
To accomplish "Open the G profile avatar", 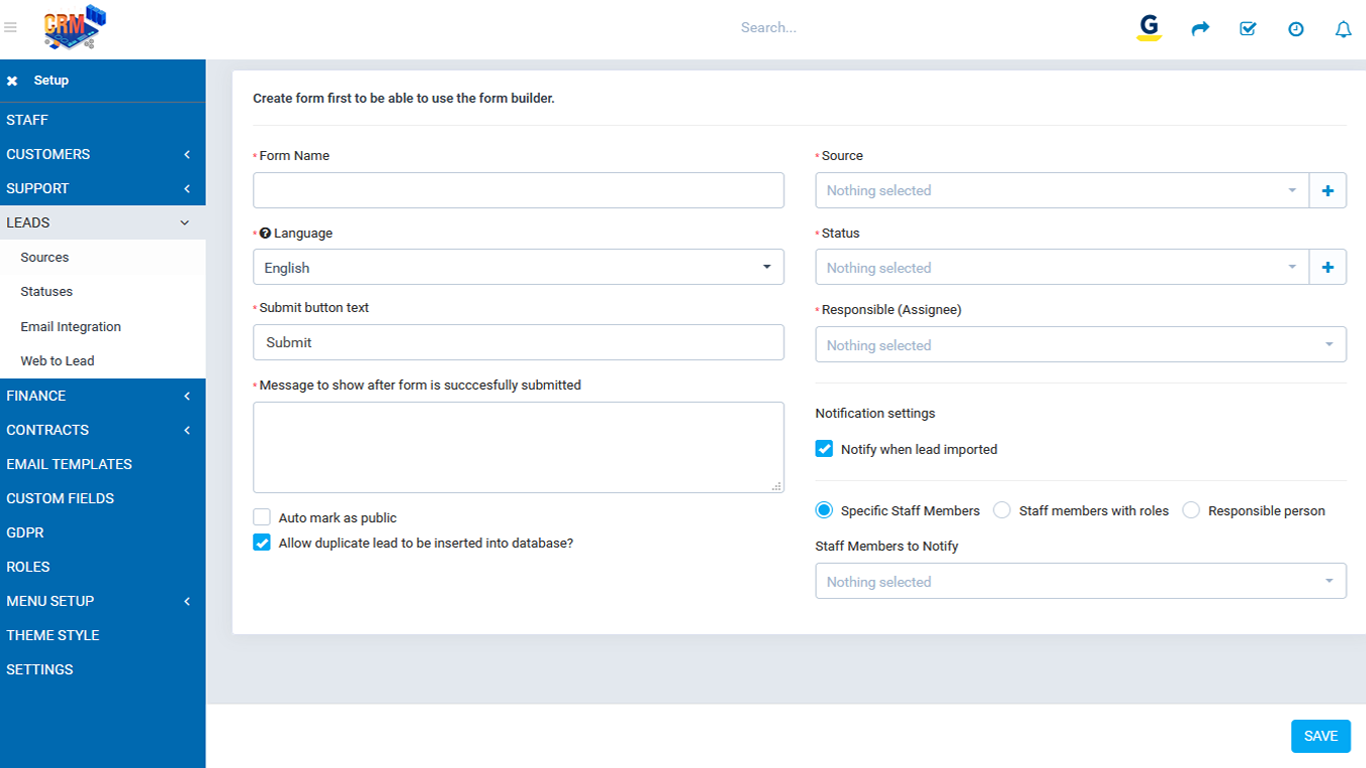I will (x=1149, y=27).
